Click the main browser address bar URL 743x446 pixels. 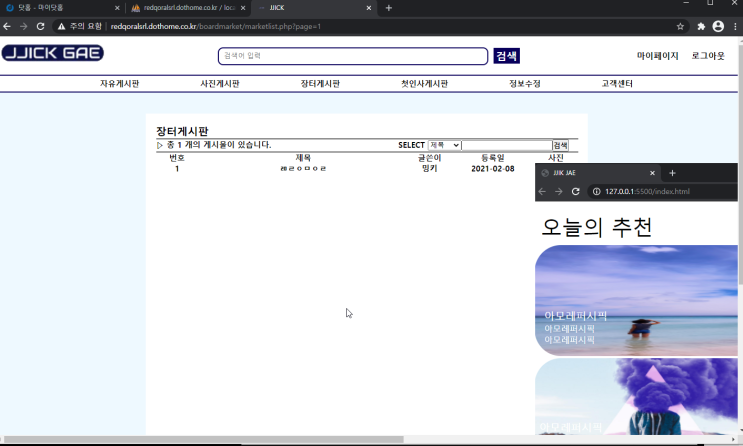(216, 27)
